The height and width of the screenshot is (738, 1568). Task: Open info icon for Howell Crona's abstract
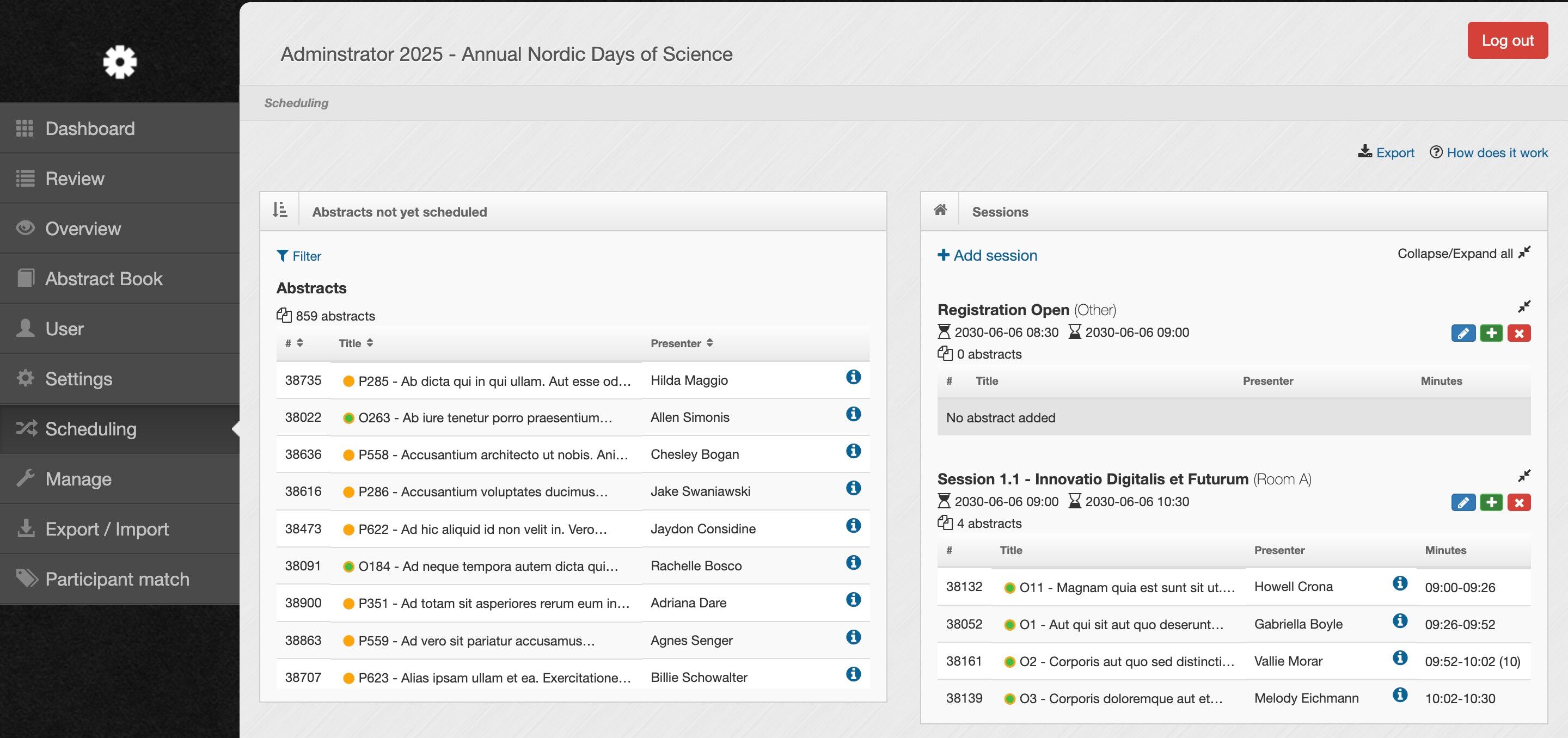(1399, 584)
